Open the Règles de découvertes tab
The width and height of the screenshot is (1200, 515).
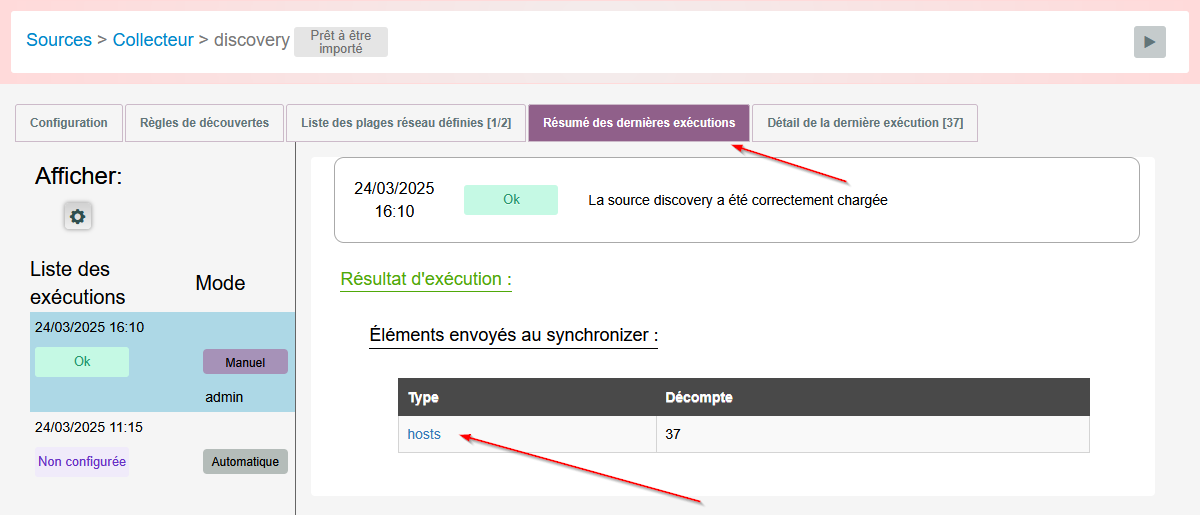pyautogui.click(x=204, y=123)
